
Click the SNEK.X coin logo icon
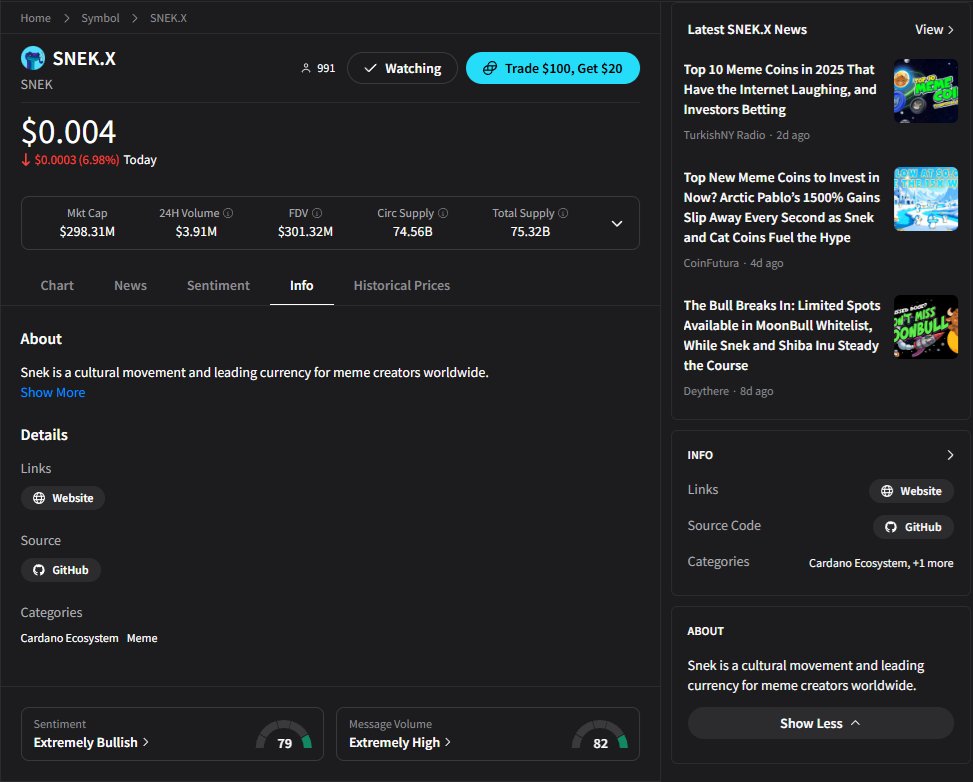[33, 58]
